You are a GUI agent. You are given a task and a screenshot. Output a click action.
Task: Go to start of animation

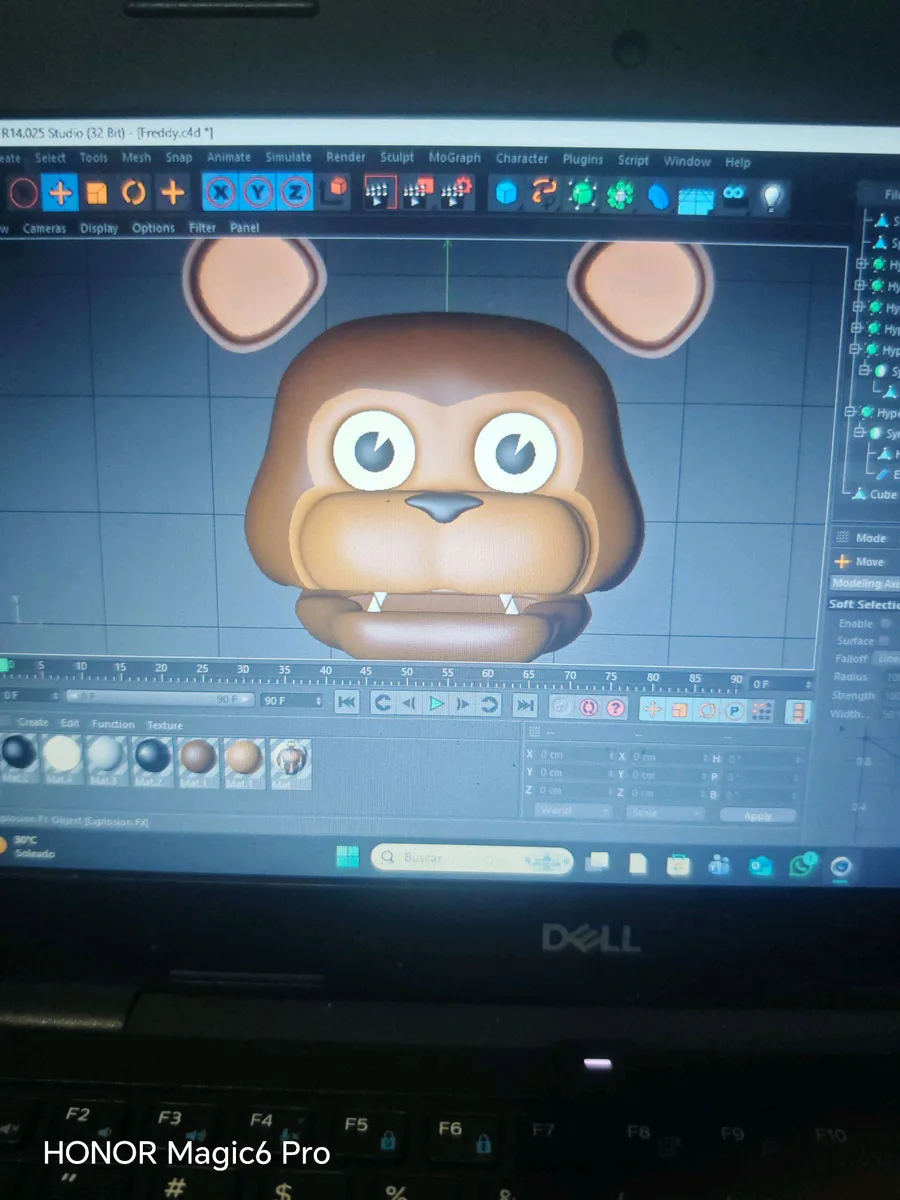tap(346, 703)
